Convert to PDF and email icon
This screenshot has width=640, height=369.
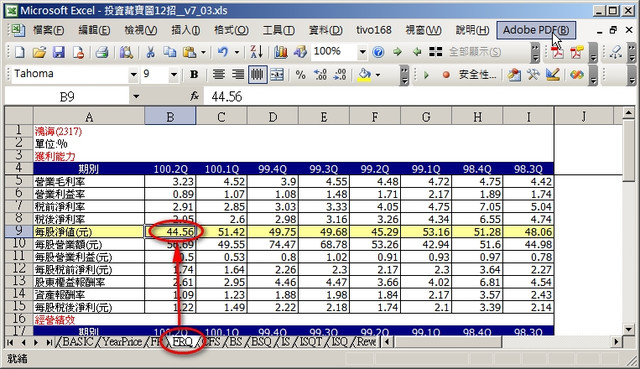[577, 53]
